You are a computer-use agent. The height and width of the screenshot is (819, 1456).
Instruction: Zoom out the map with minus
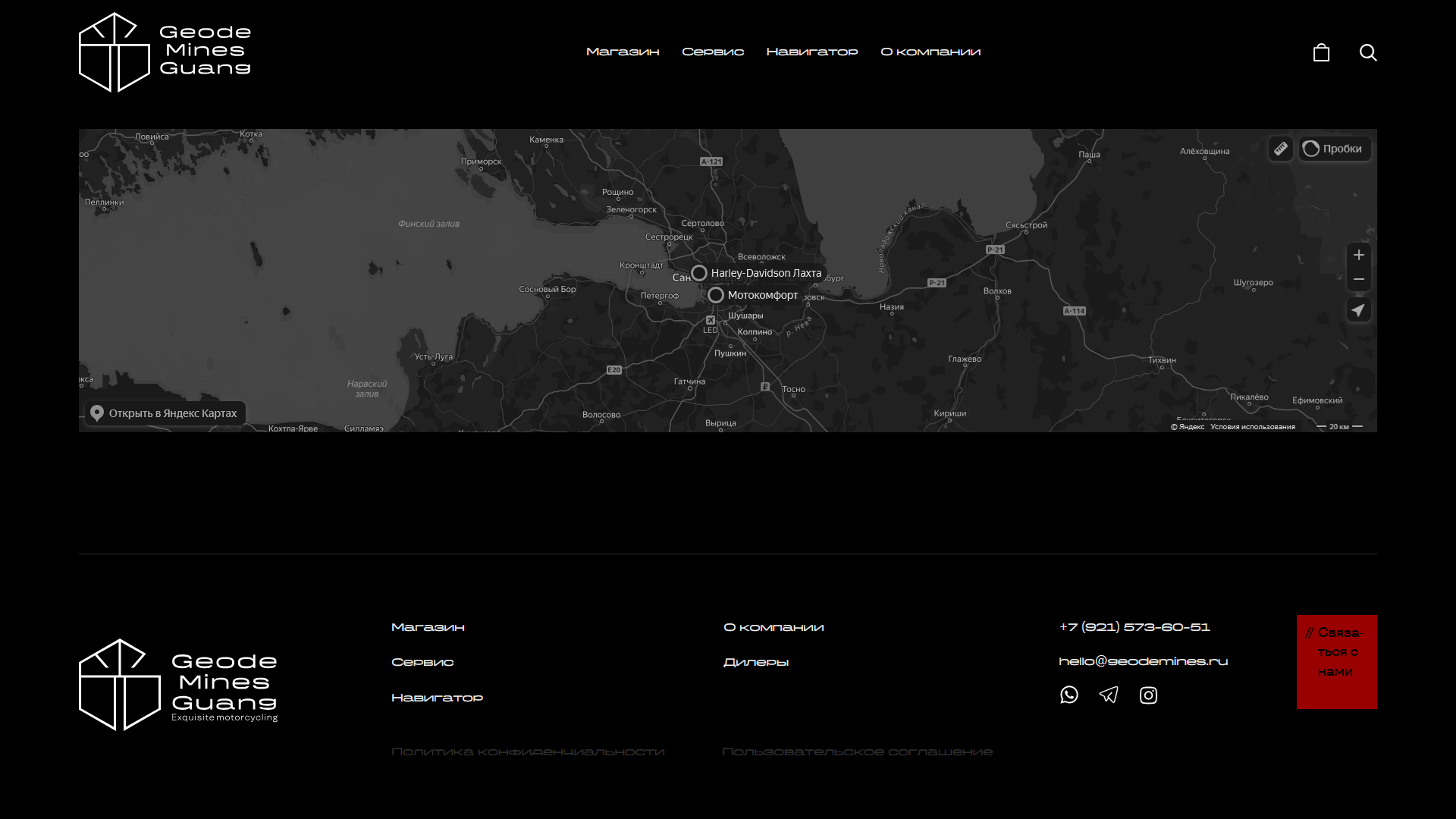[x=1358, y=280]
